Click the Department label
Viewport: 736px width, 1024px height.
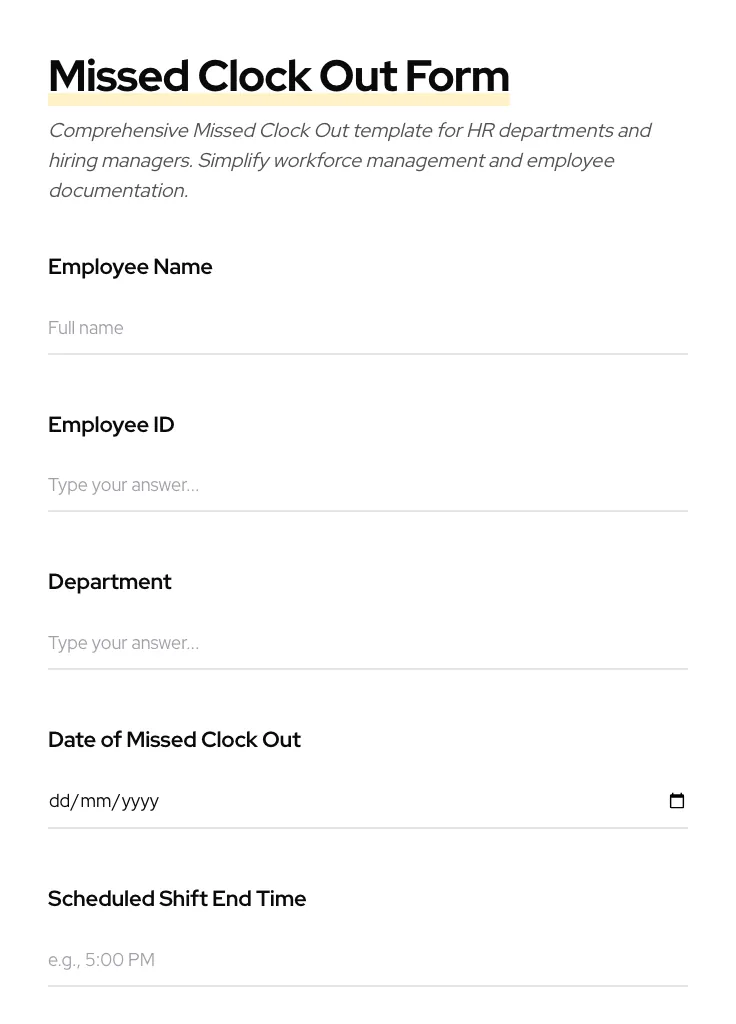(x=110, y=582)
